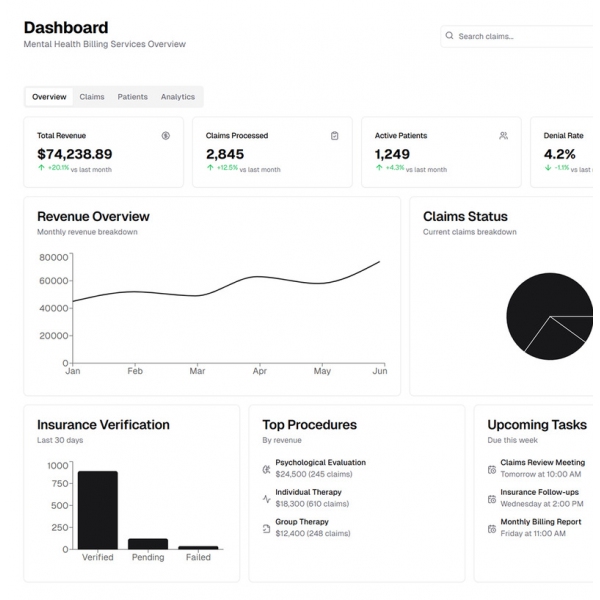Click the Individual Therapy activity icon
Viewport: 600px width, 600px height.
coord(266,498)
